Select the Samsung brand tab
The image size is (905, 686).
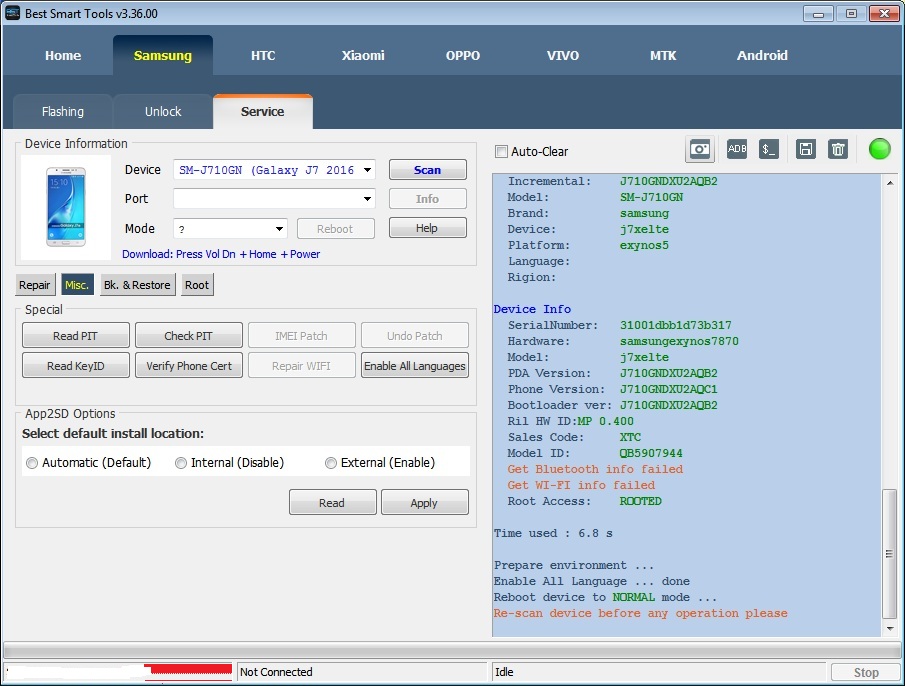pos(163,55)
